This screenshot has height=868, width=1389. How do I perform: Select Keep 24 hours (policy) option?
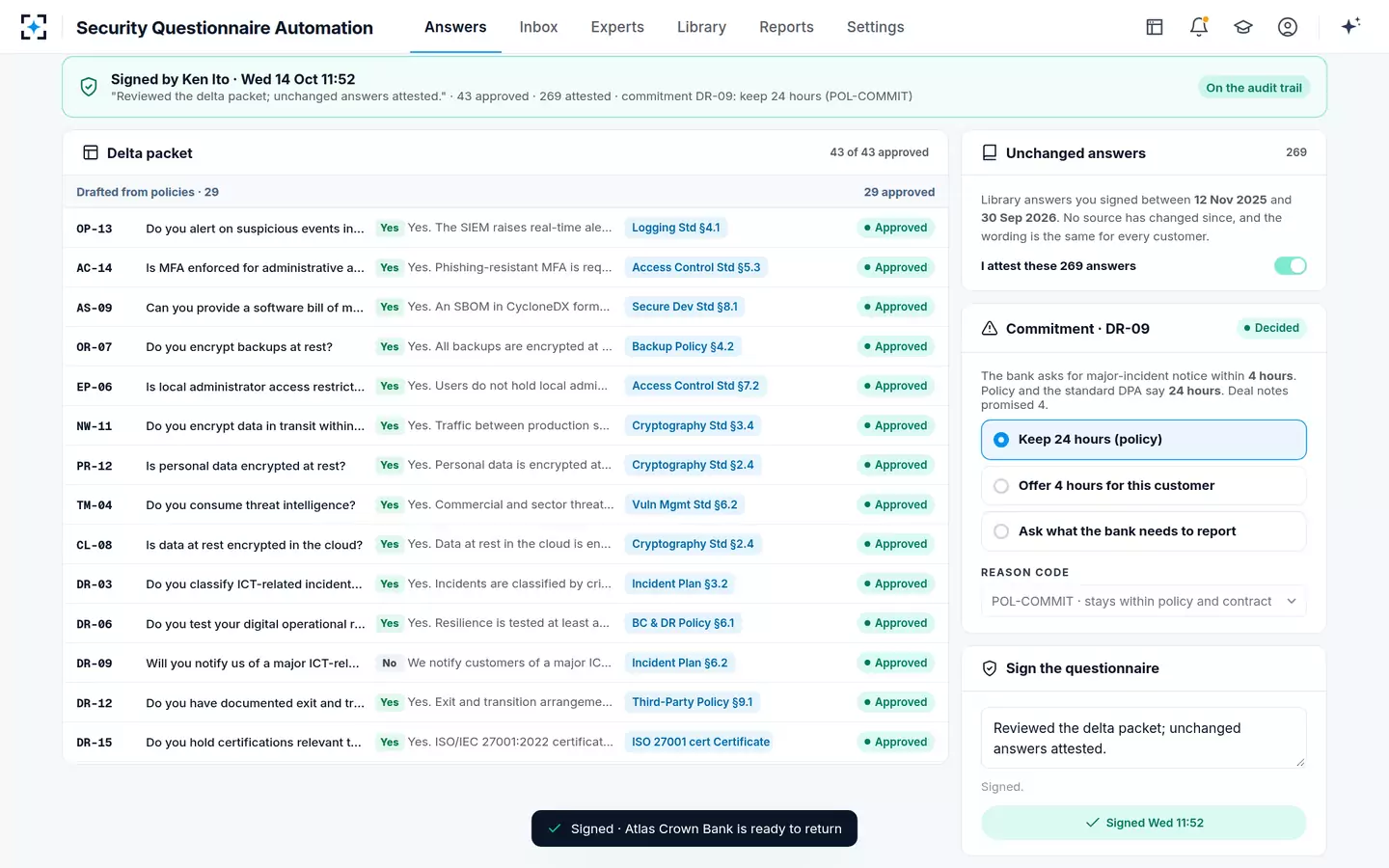(x=1144, y=440)
